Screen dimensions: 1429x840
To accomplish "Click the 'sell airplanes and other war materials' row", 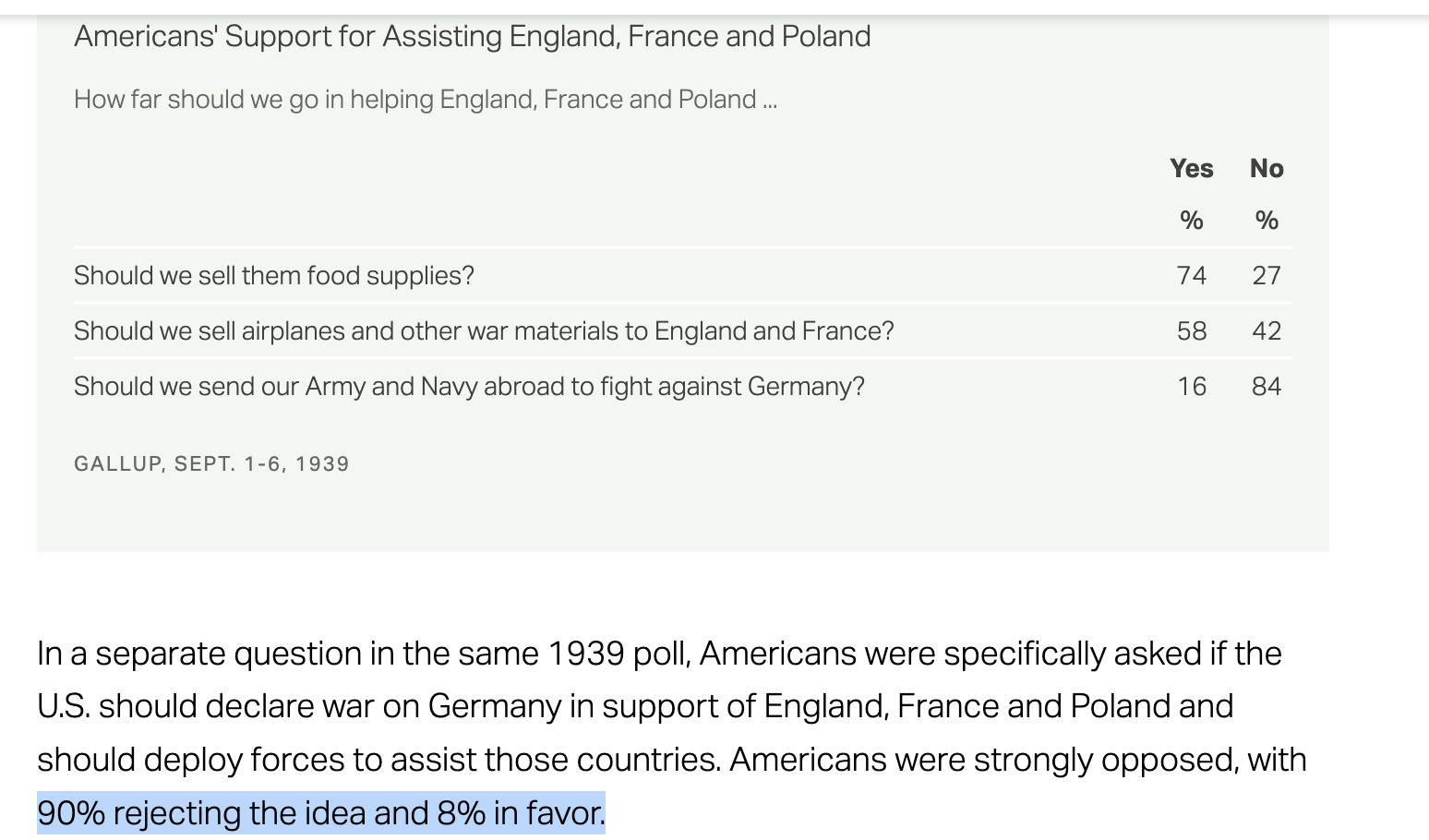I will (x=683, y=330).
